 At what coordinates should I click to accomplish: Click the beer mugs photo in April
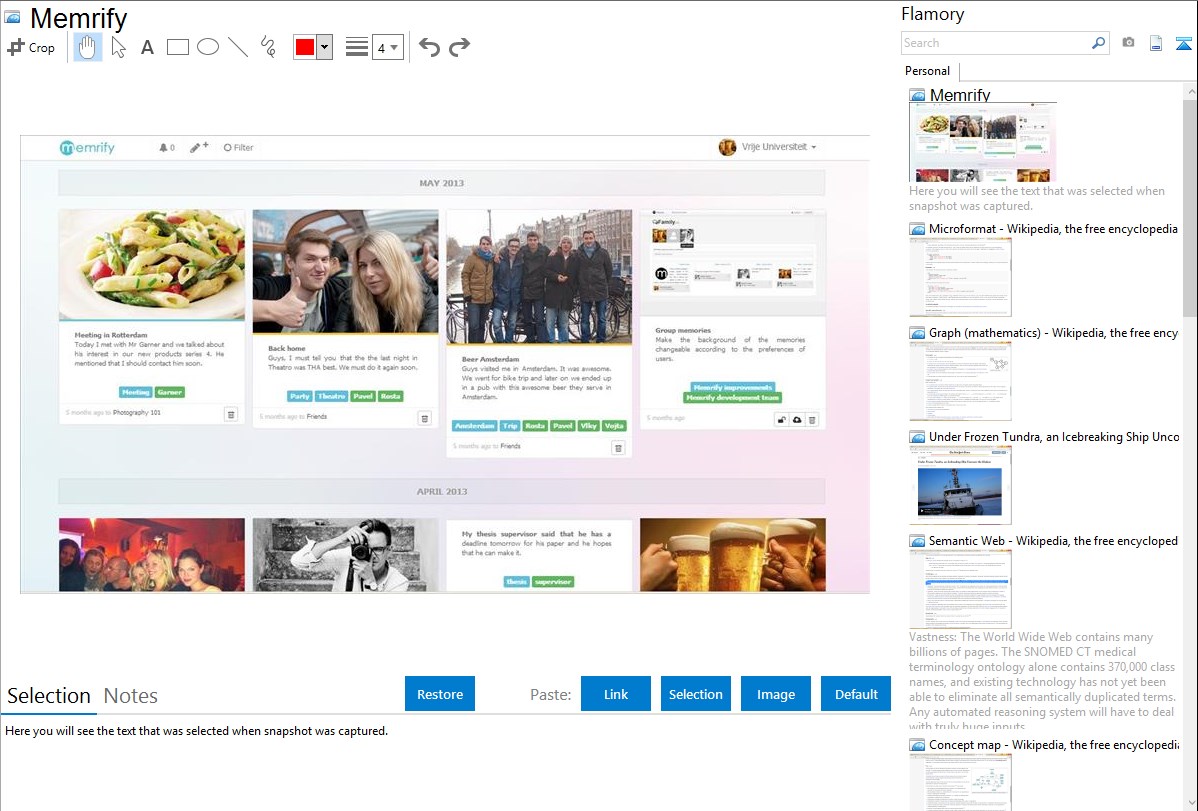click(x=733, y=555)
